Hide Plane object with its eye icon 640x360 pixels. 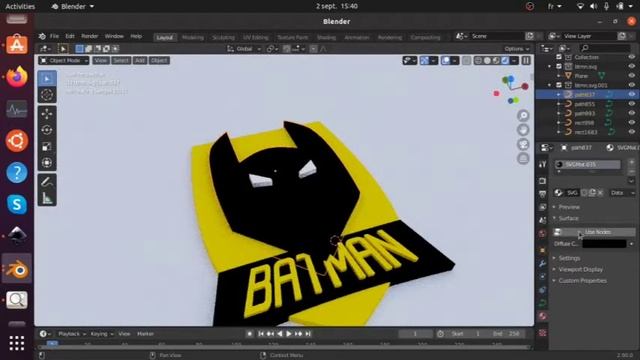[632, 76]
